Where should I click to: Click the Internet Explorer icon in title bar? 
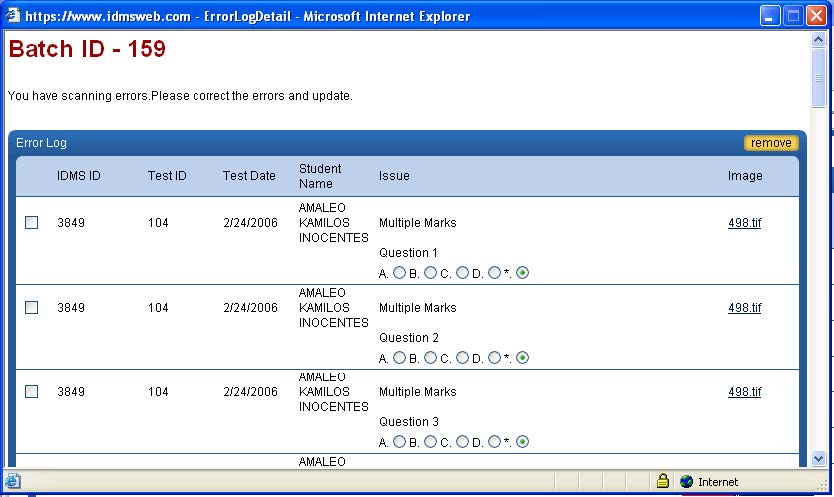(14, 16)
